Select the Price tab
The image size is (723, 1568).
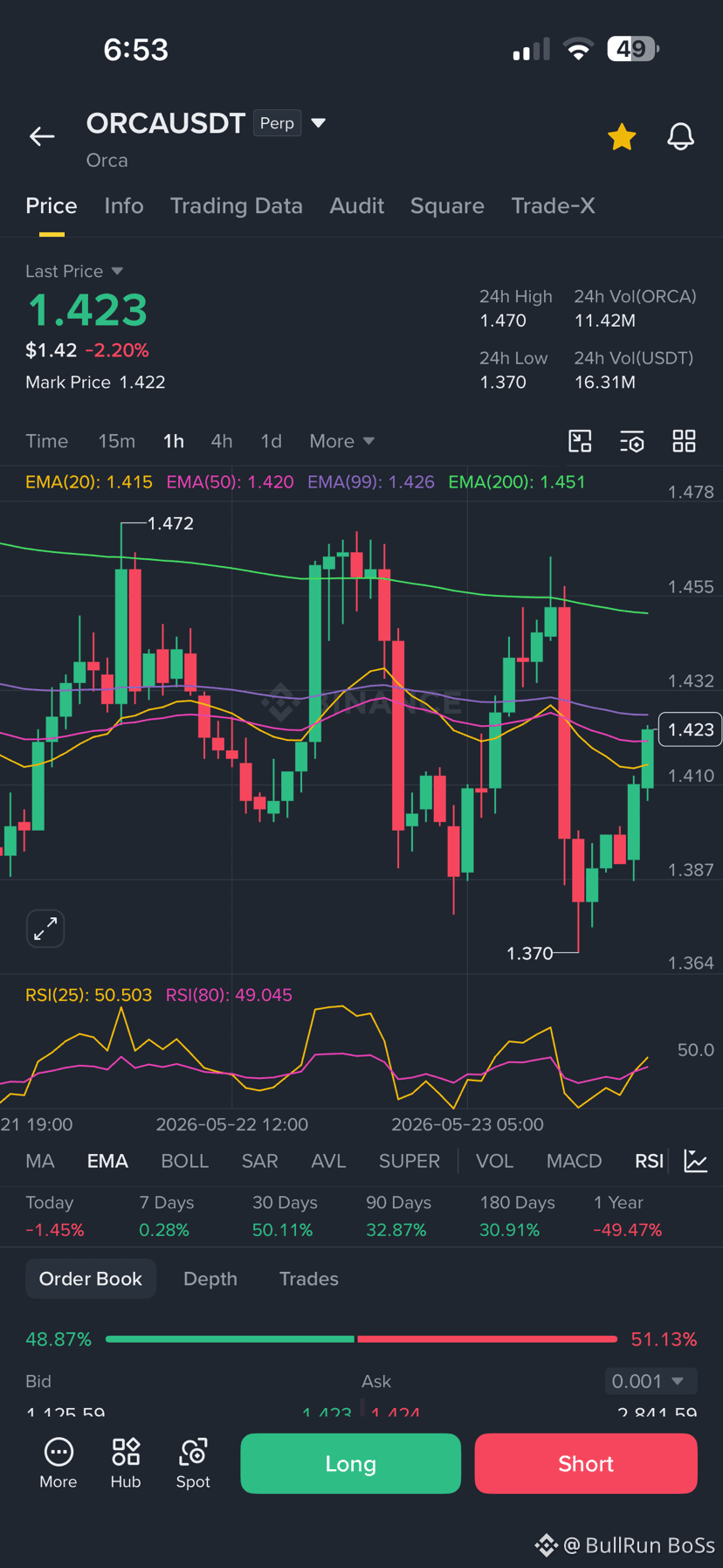click(52, 206)
